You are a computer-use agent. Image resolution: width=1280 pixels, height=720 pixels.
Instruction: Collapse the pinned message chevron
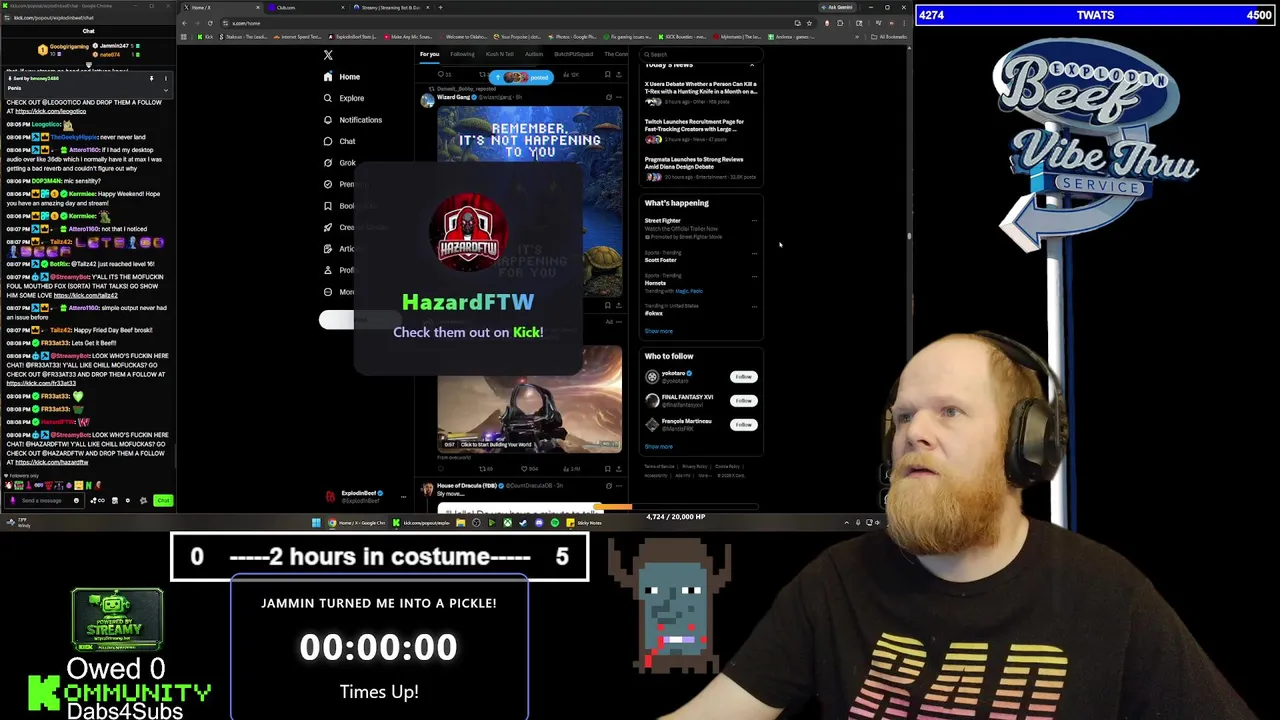point(166,91)
